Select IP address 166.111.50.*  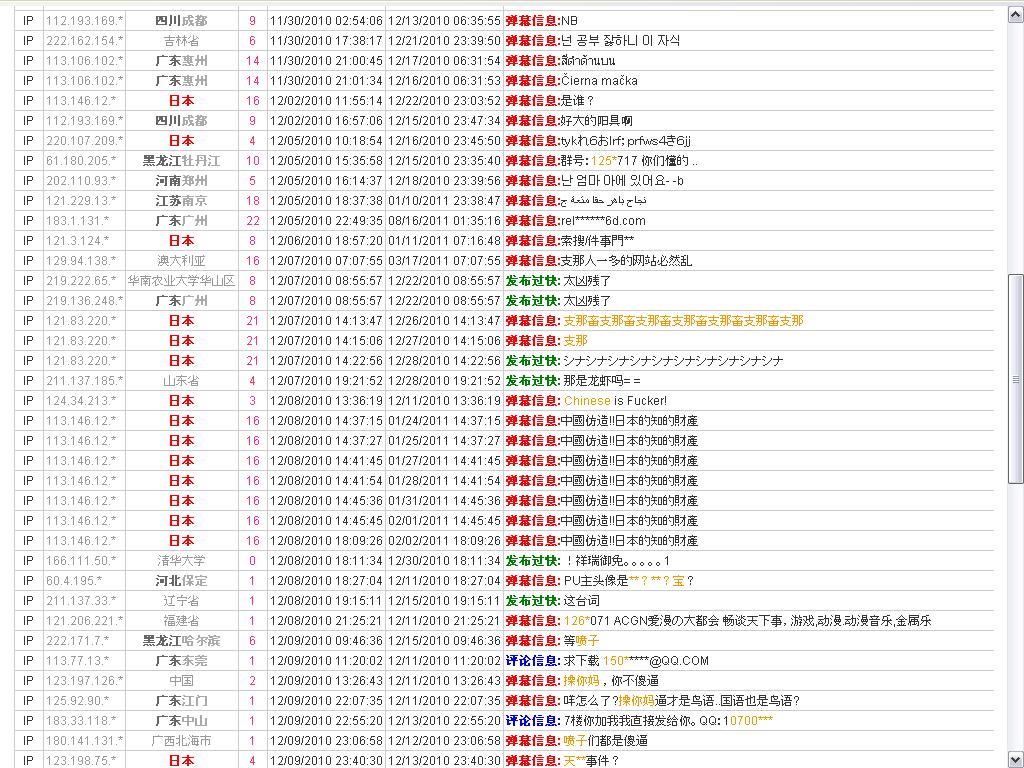pyautogui.click(x=81, y=560)
